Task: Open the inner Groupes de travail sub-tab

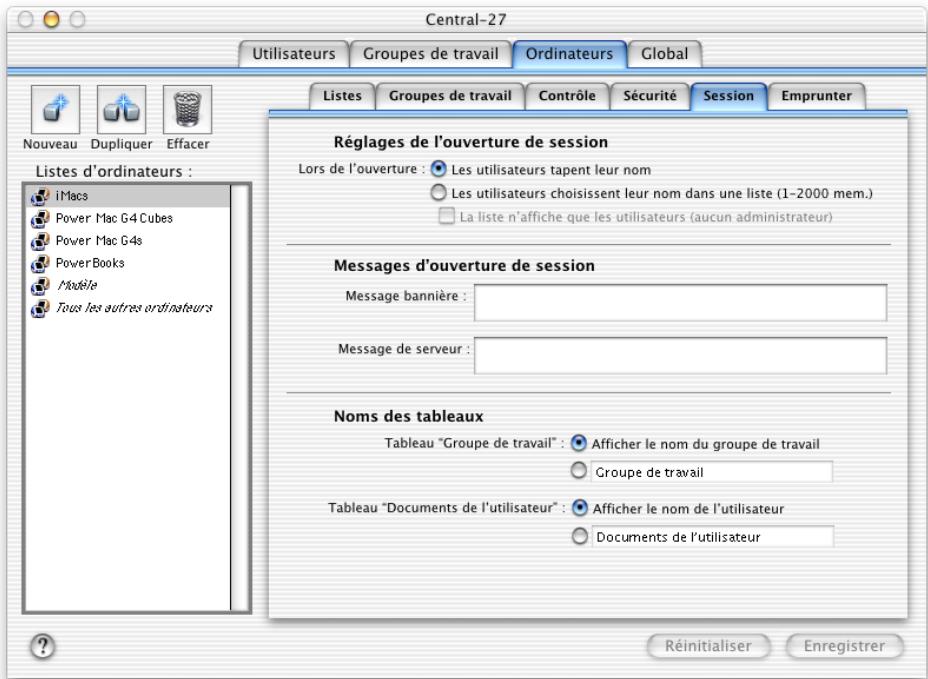Action: 450,96
